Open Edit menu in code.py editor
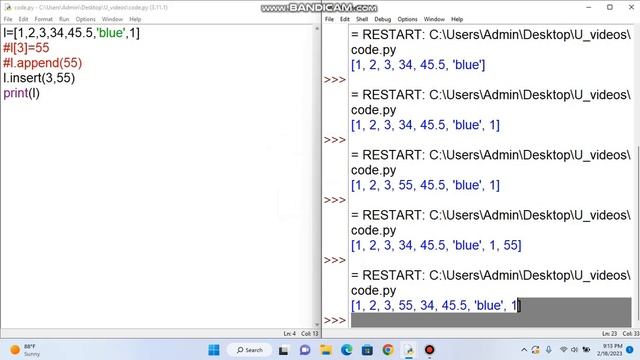The height and width of the screenshot is (360, 640). tap(23, 19)
